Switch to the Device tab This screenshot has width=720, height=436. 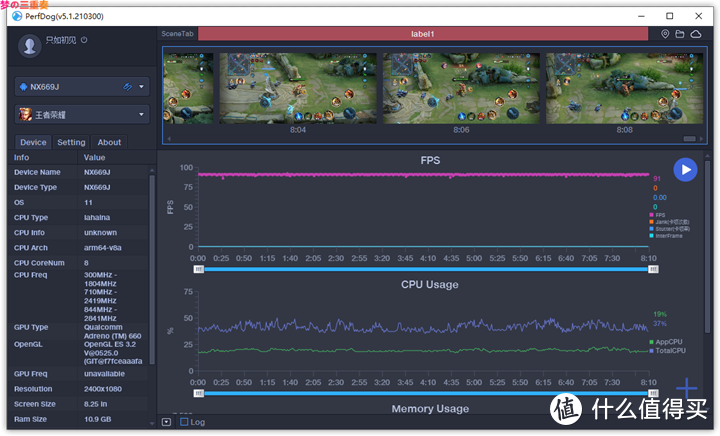point(33,142)
